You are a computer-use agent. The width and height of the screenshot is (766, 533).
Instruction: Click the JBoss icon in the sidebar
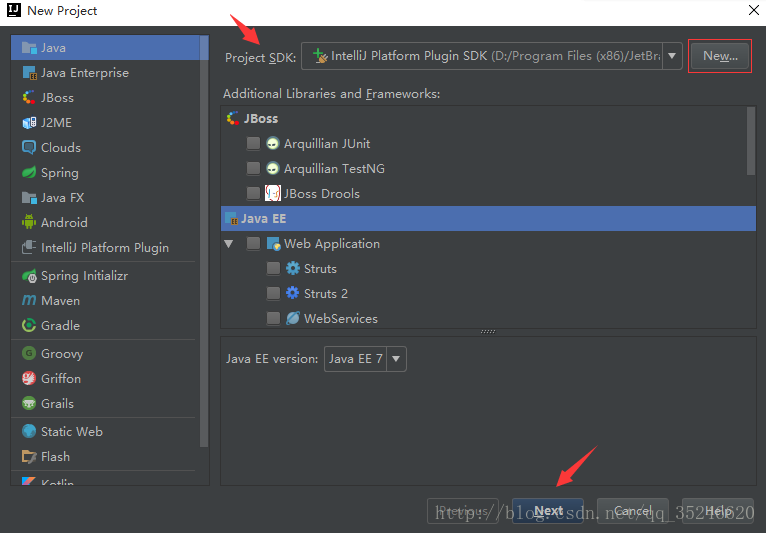29,98
